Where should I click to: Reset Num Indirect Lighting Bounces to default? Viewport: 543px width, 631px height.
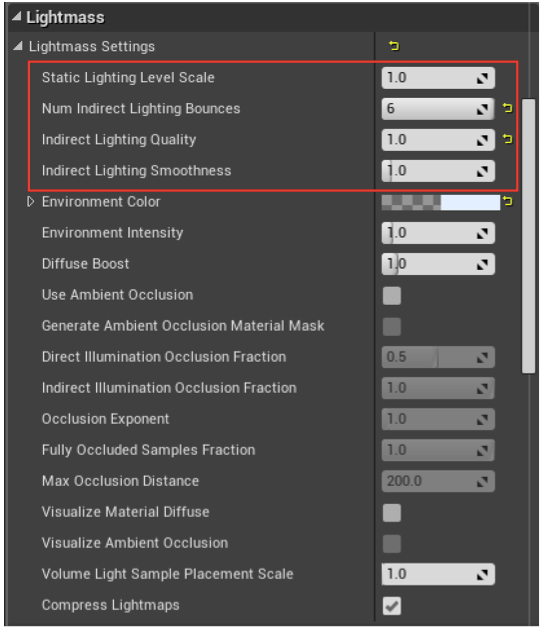click(507, 108)
